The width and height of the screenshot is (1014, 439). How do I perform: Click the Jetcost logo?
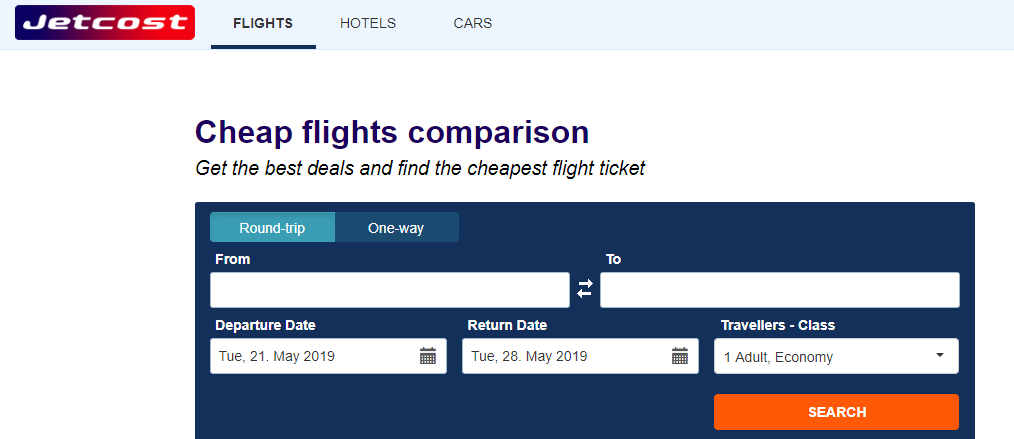tap(105, 23)
